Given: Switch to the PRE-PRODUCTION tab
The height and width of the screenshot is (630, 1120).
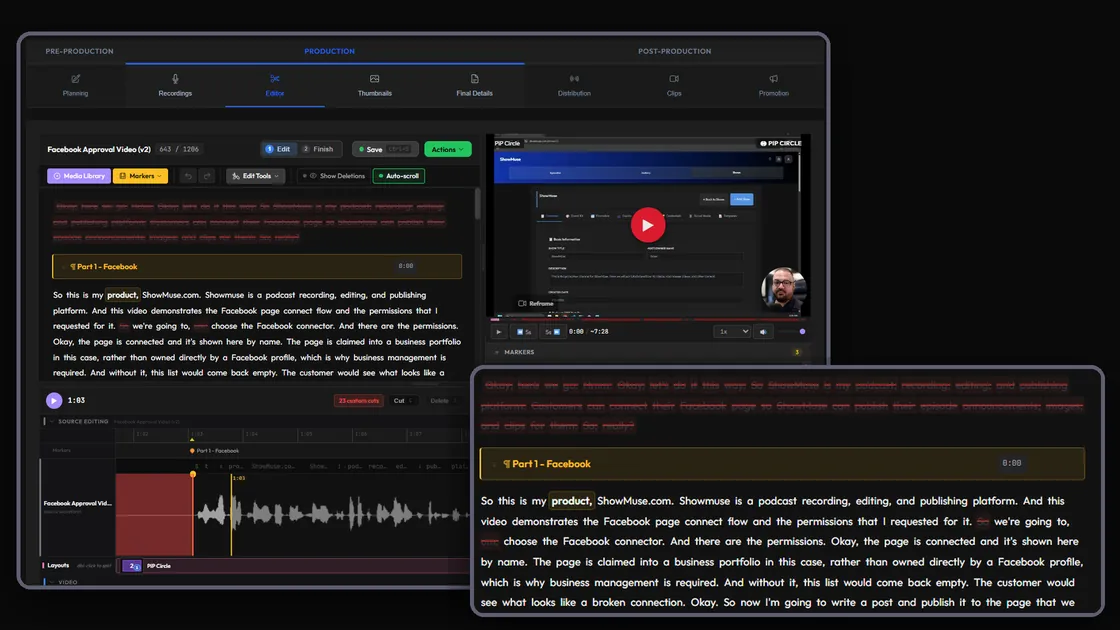Looking at the screenshot, I should click(x=79, y=51).
